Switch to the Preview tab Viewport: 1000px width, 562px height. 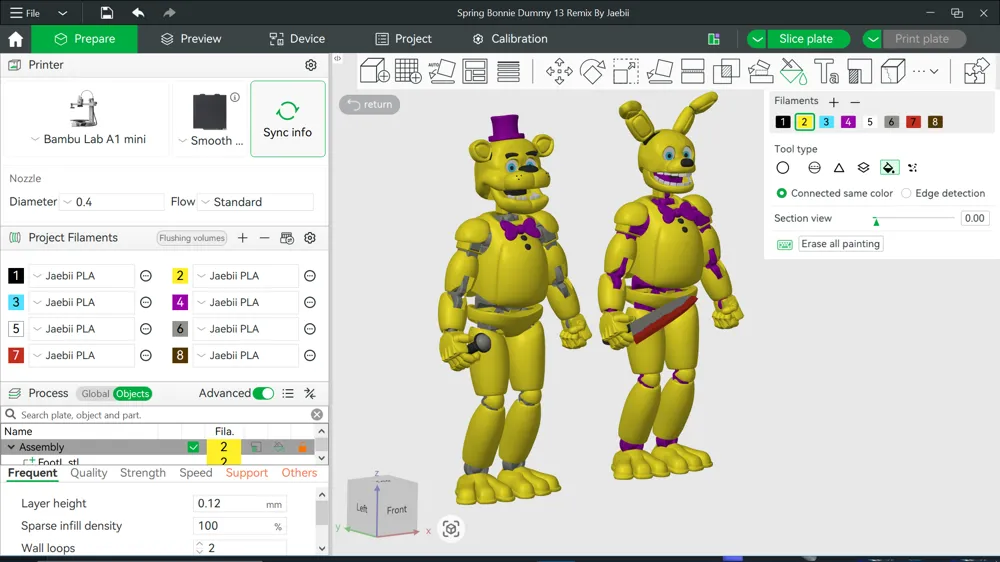tap(191, 39)
